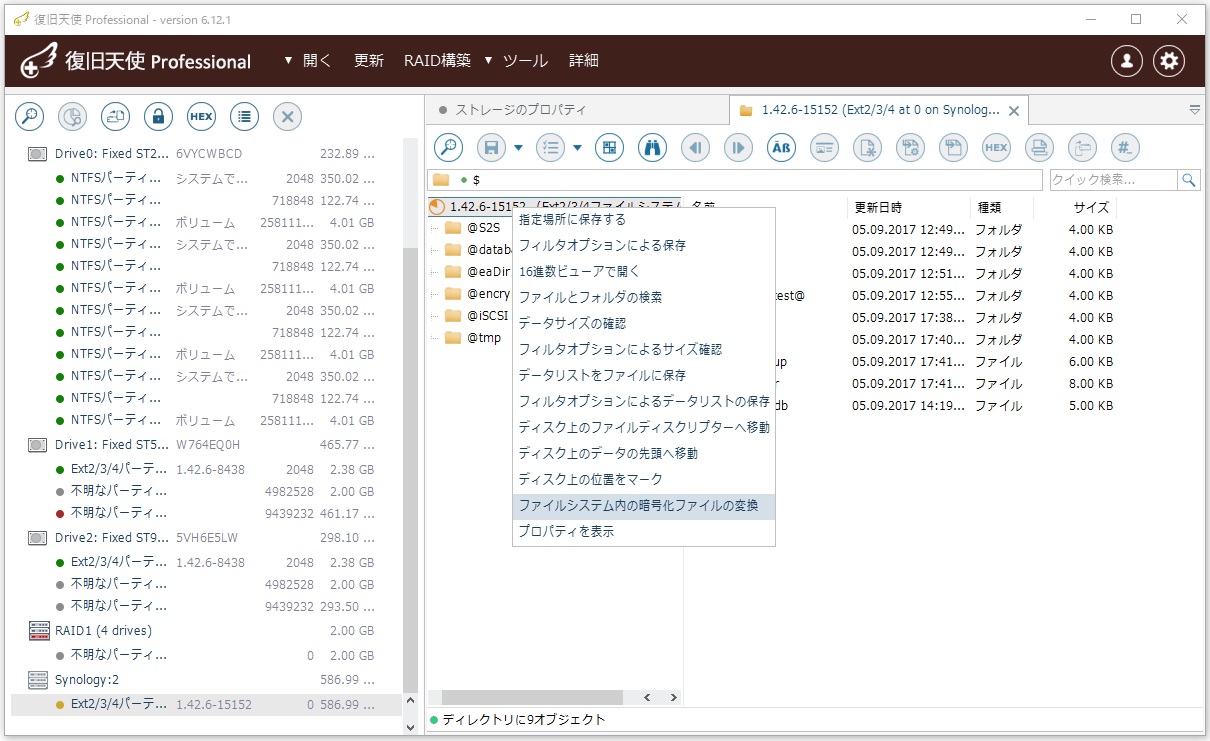This screenshot has width=1210, height=741.
Task: Select ディスク上の位置をマーク menu entry
Action: tap(644, 479)
